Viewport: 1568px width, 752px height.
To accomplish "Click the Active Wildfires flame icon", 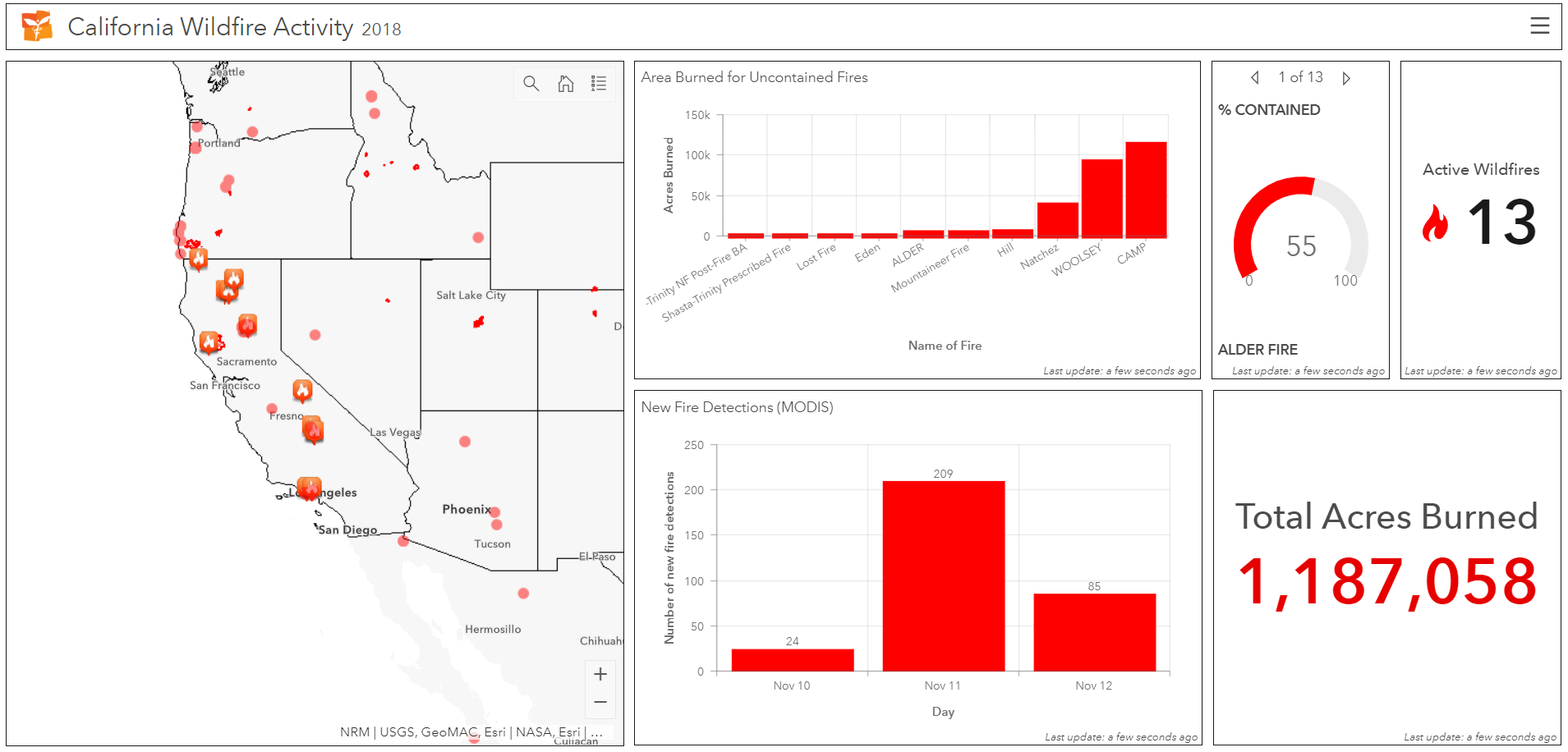I will click(1435, 223).
